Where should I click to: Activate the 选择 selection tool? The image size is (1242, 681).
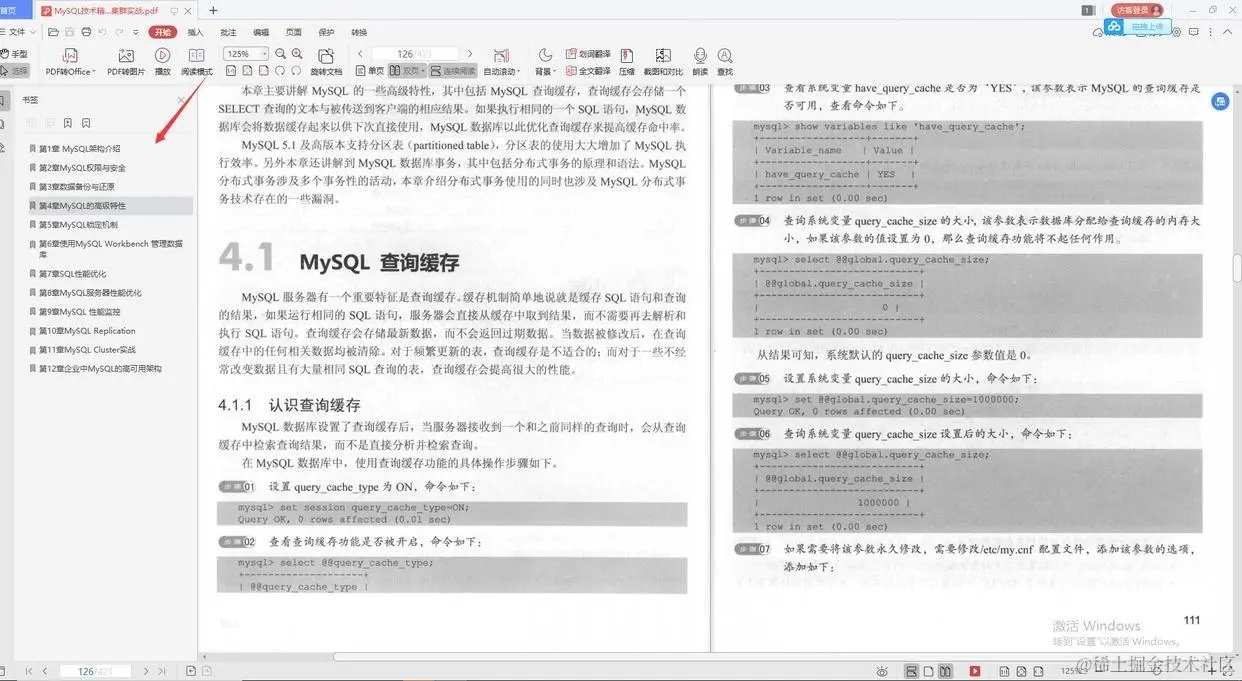click(x=15, y=71)
